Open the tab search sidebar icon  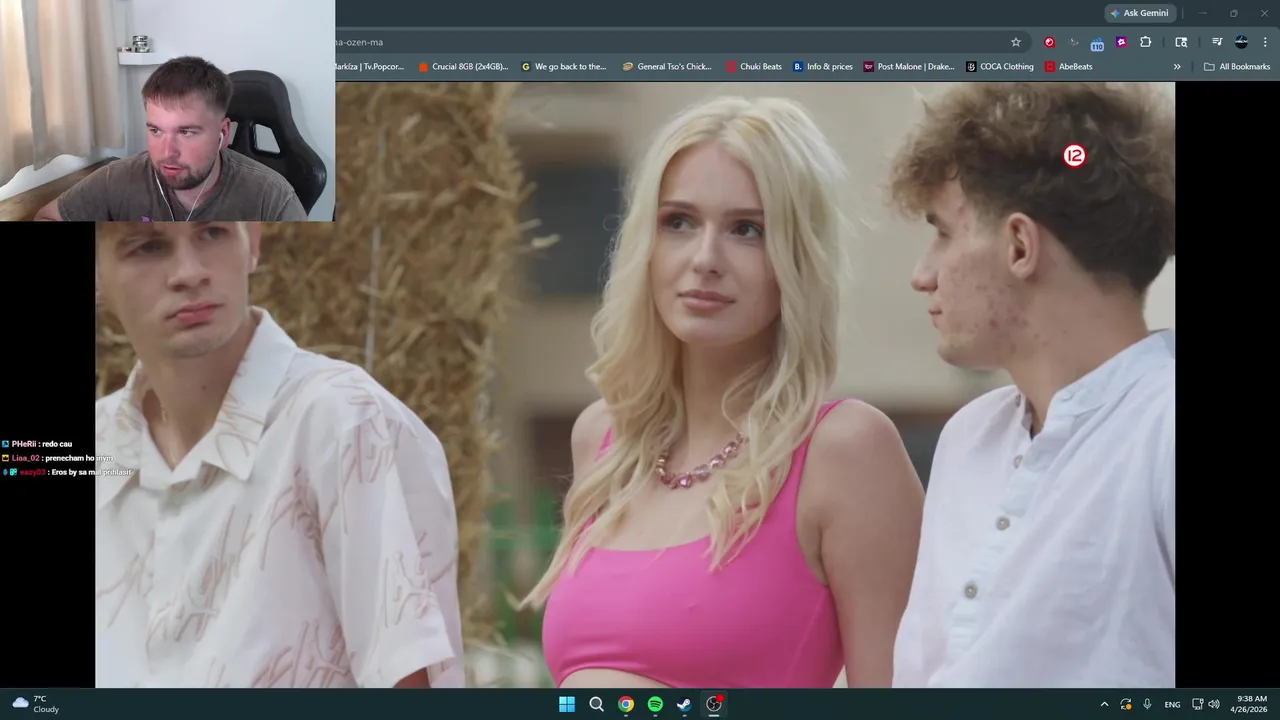pyautogui.click(x=1181, y=42)
